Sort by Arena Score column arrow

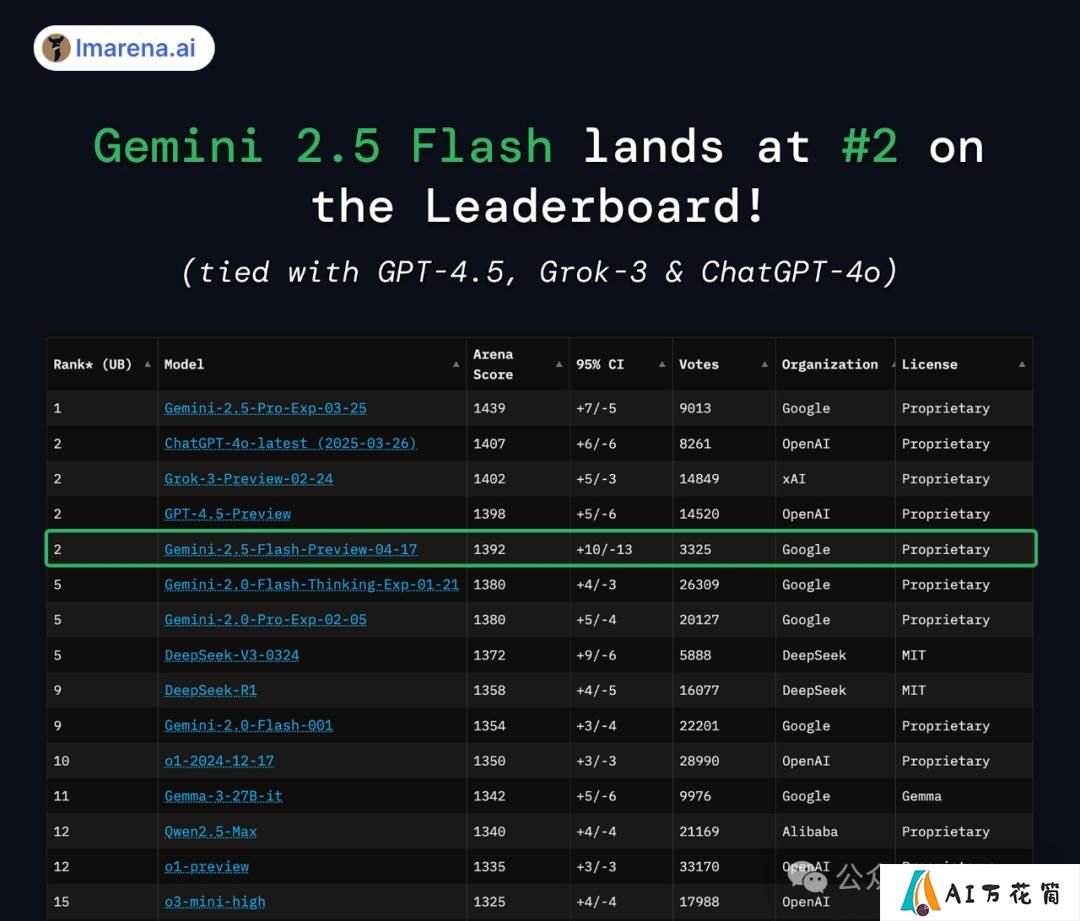click(559, 364)
